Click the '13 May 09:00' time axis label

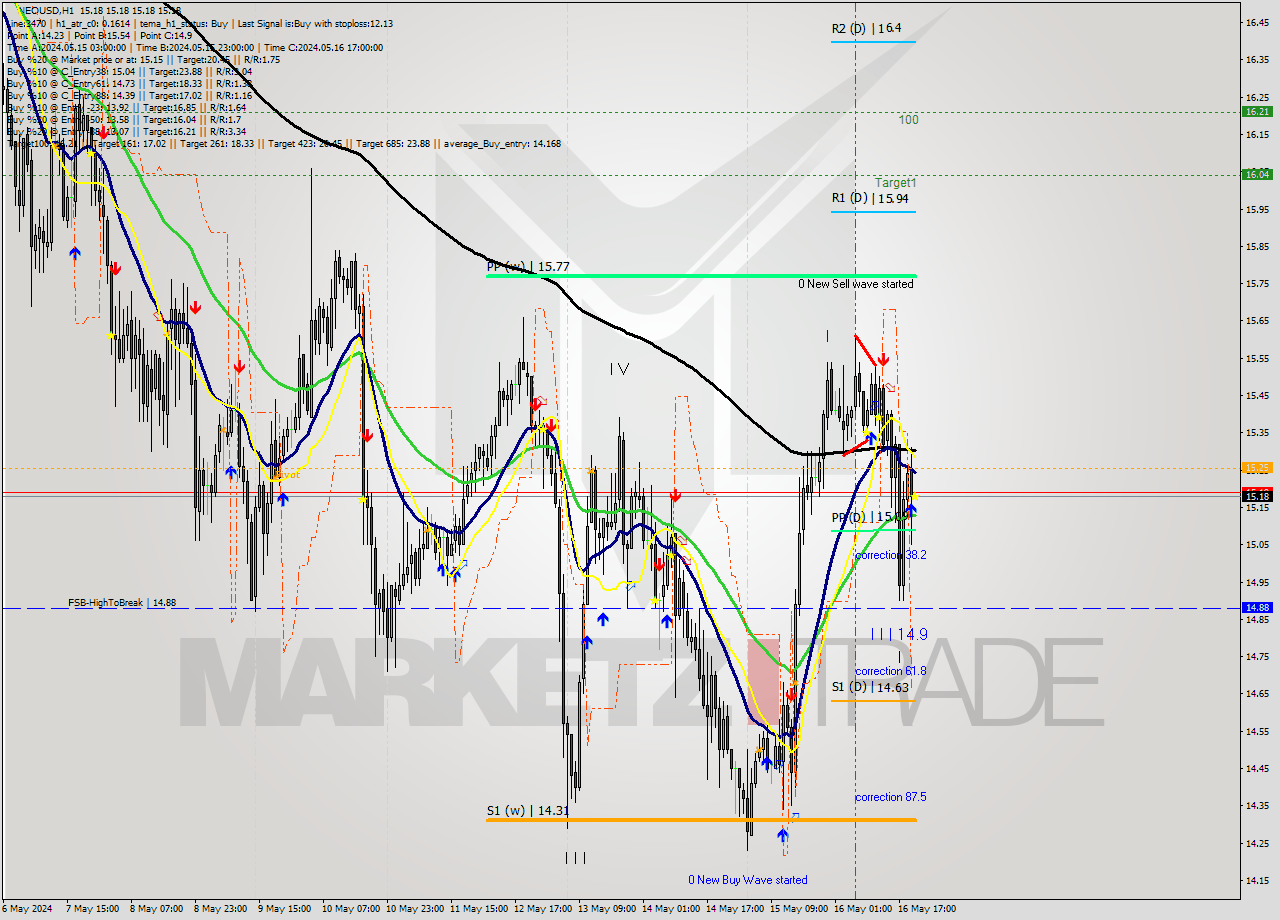coord(608,909)
